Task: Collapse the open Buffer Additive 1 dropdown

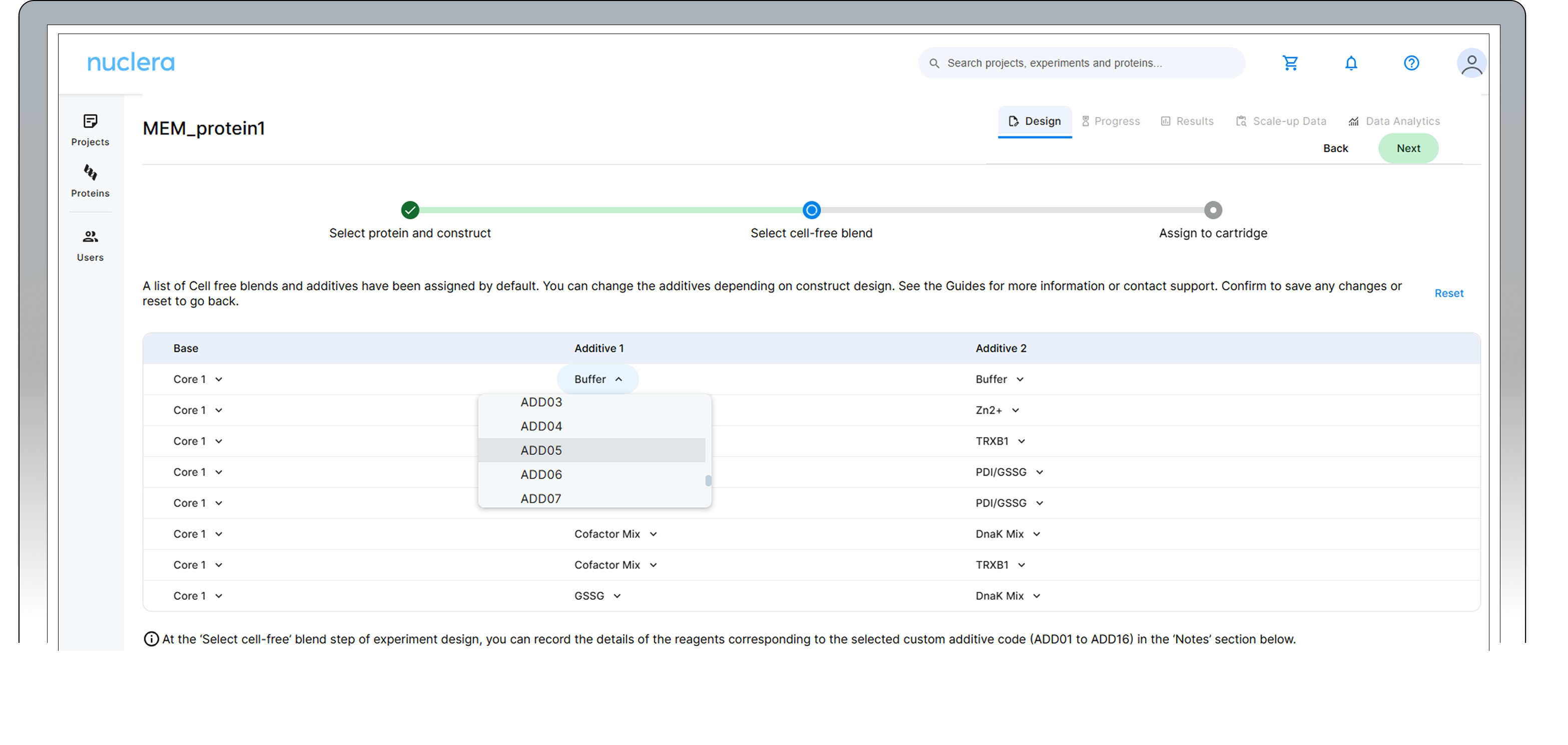Action: [598, 379]
